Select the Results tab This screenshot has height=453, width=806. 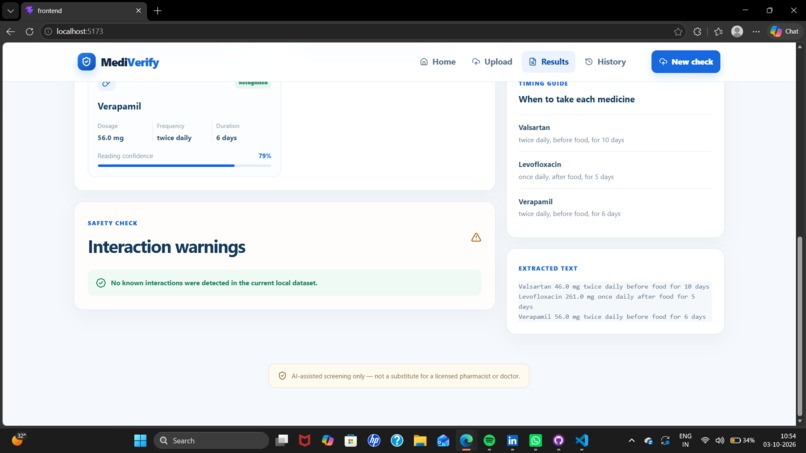point(548,62)
